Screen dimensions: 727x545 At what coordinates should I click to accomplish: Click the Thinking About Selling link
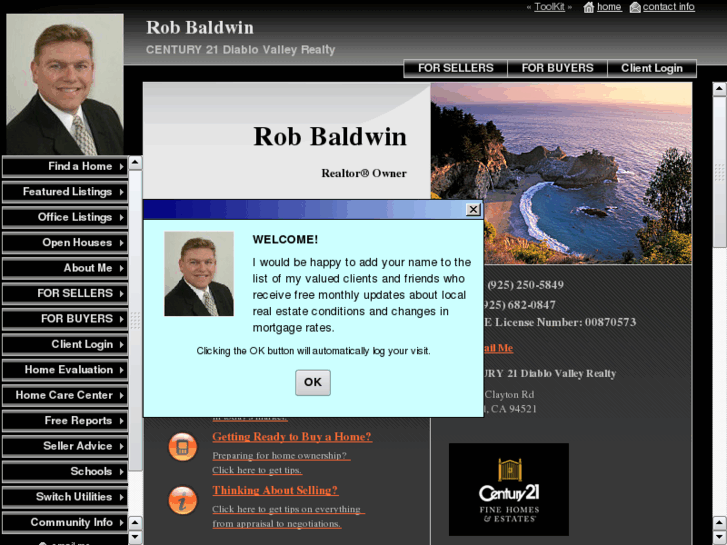pos(275,490)
